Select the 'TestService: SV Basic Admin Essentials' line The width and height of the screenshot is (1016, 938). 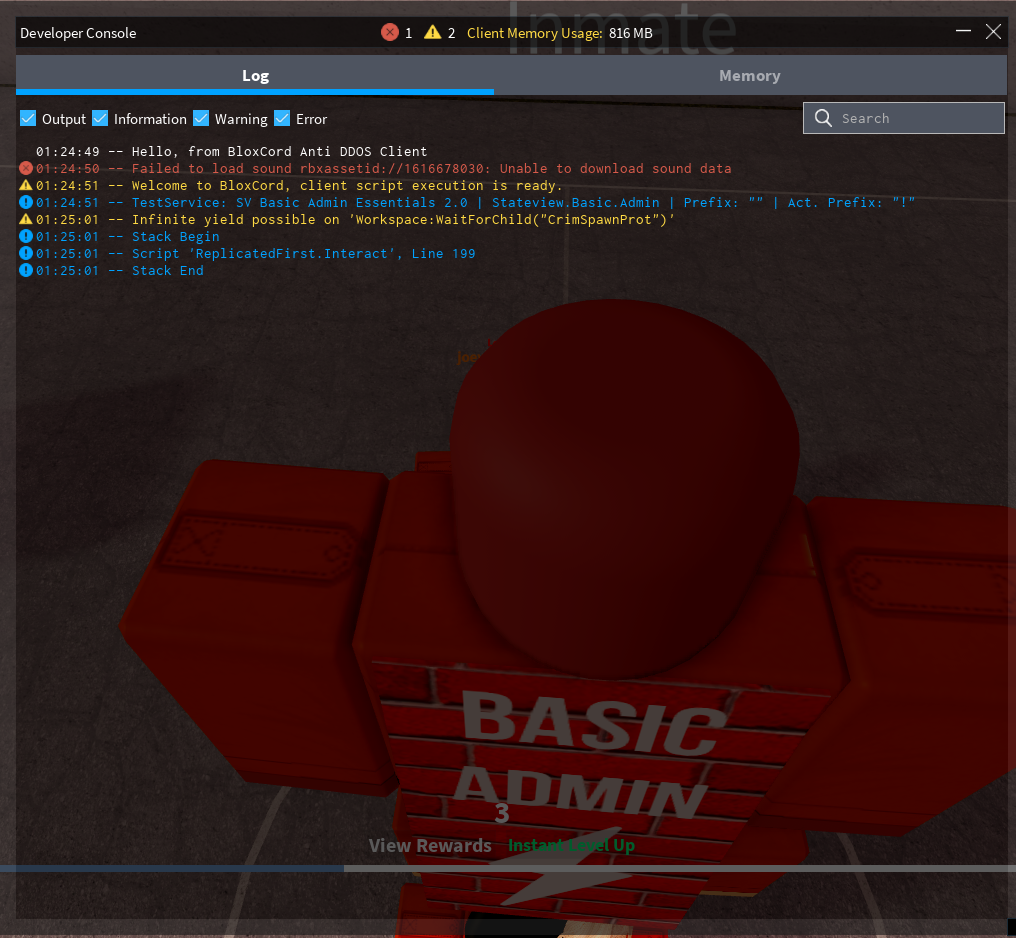476,202
